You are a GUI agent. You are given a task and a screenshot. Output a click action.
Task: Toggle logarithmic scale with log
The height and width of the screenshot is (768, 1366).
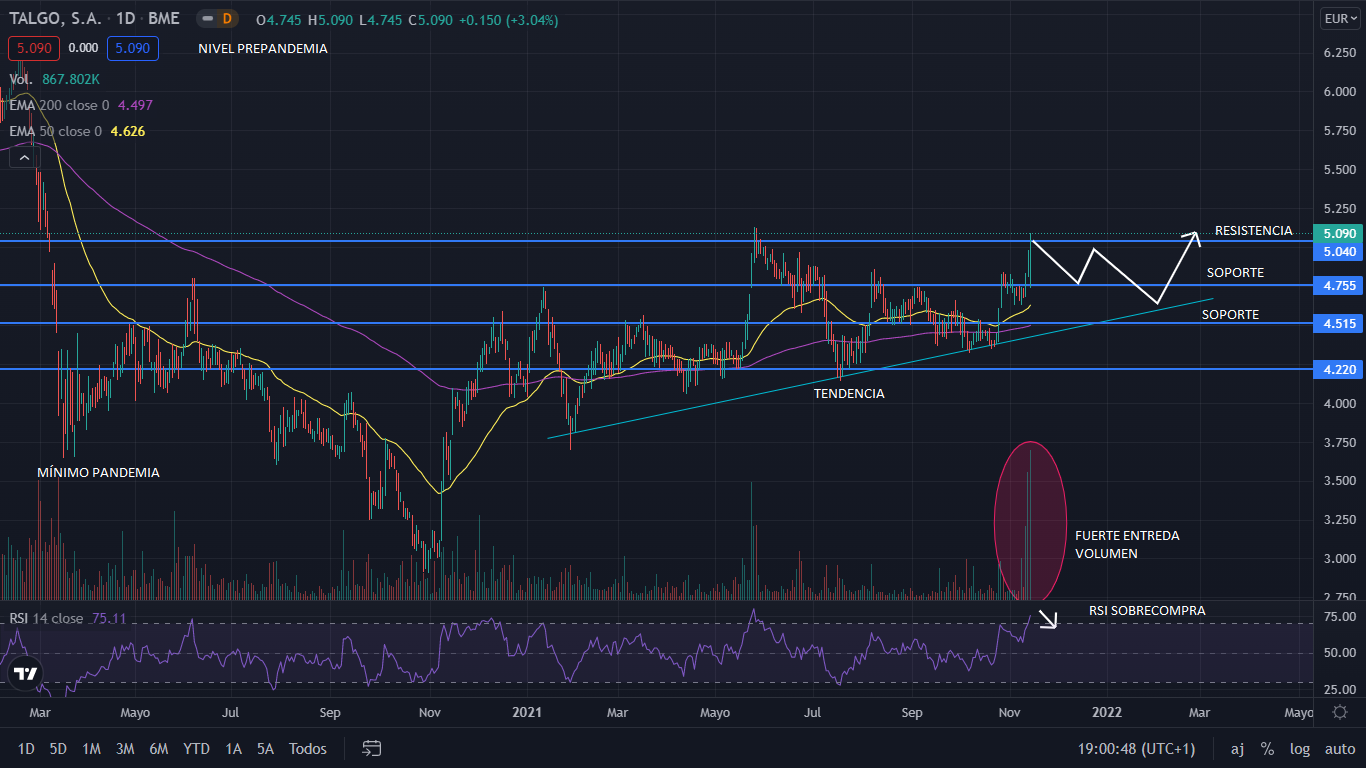click(x=1299, y=748)
